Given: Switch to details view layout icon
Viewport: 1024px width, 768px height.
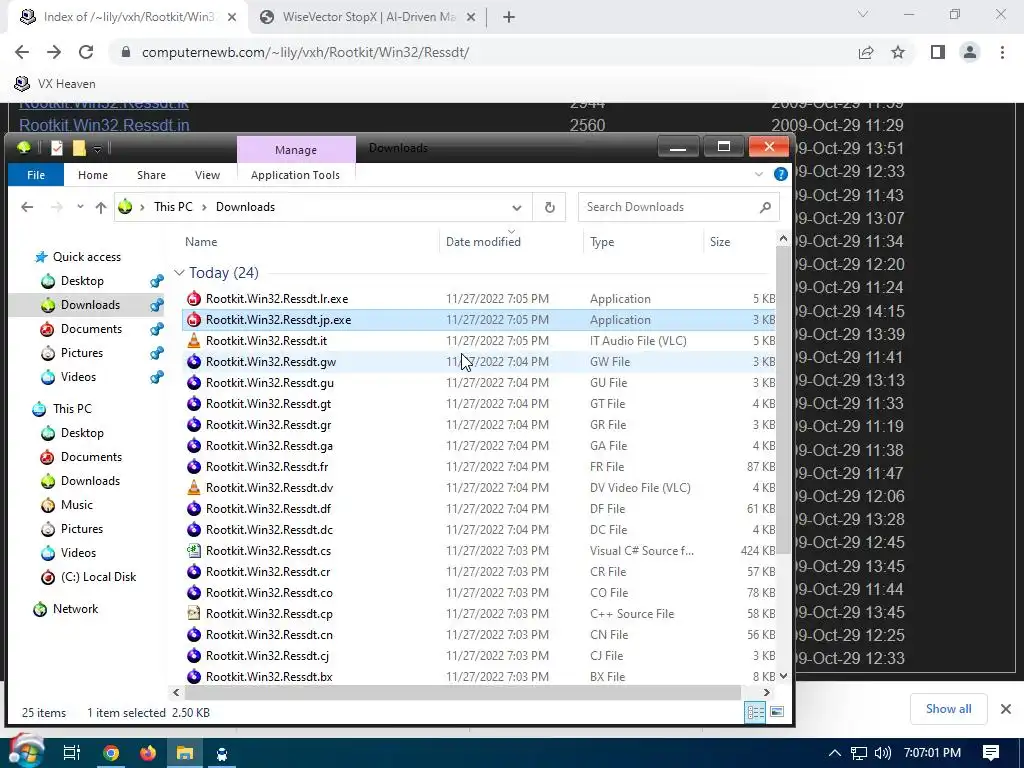Looking at the screenshot, I should [x=756, y=712].
